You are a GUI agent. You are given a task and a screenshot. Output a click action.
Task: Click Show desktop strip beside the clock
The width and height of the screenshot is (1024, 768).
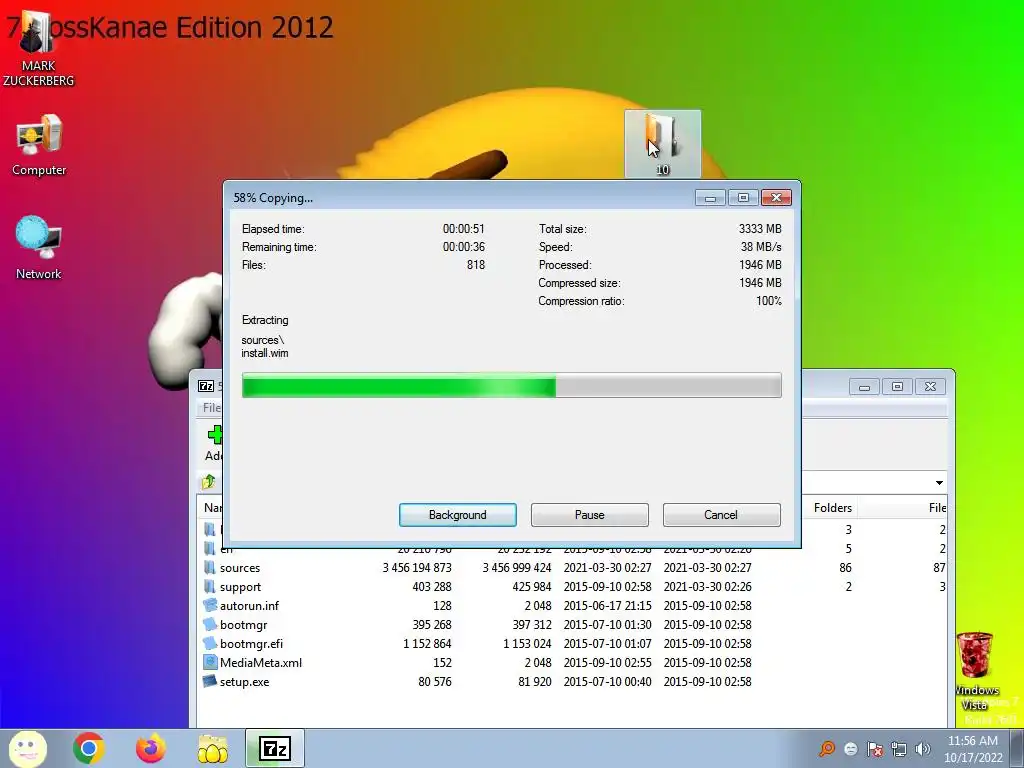pyautogui.click(x=1017, y=748)
